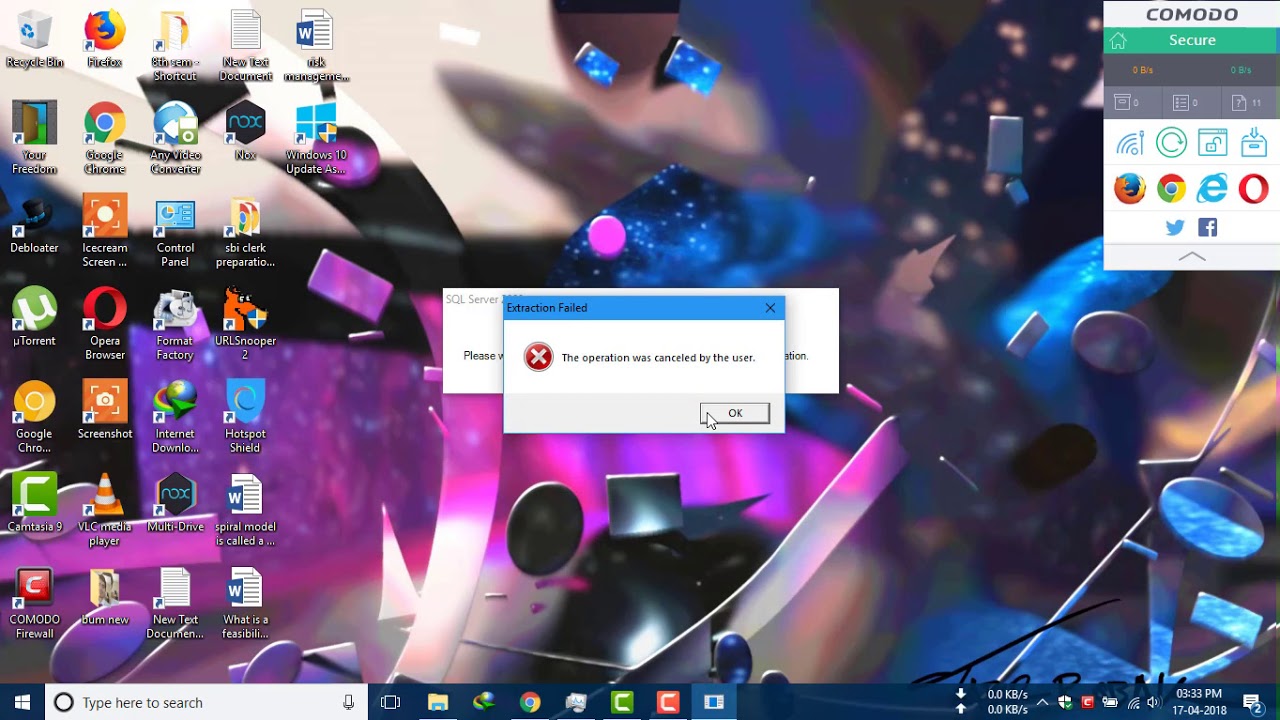Image resolution: width=1280 pixels, height=720 pixels.
Task: Click the Windows Start button
Action: [23, 702]
